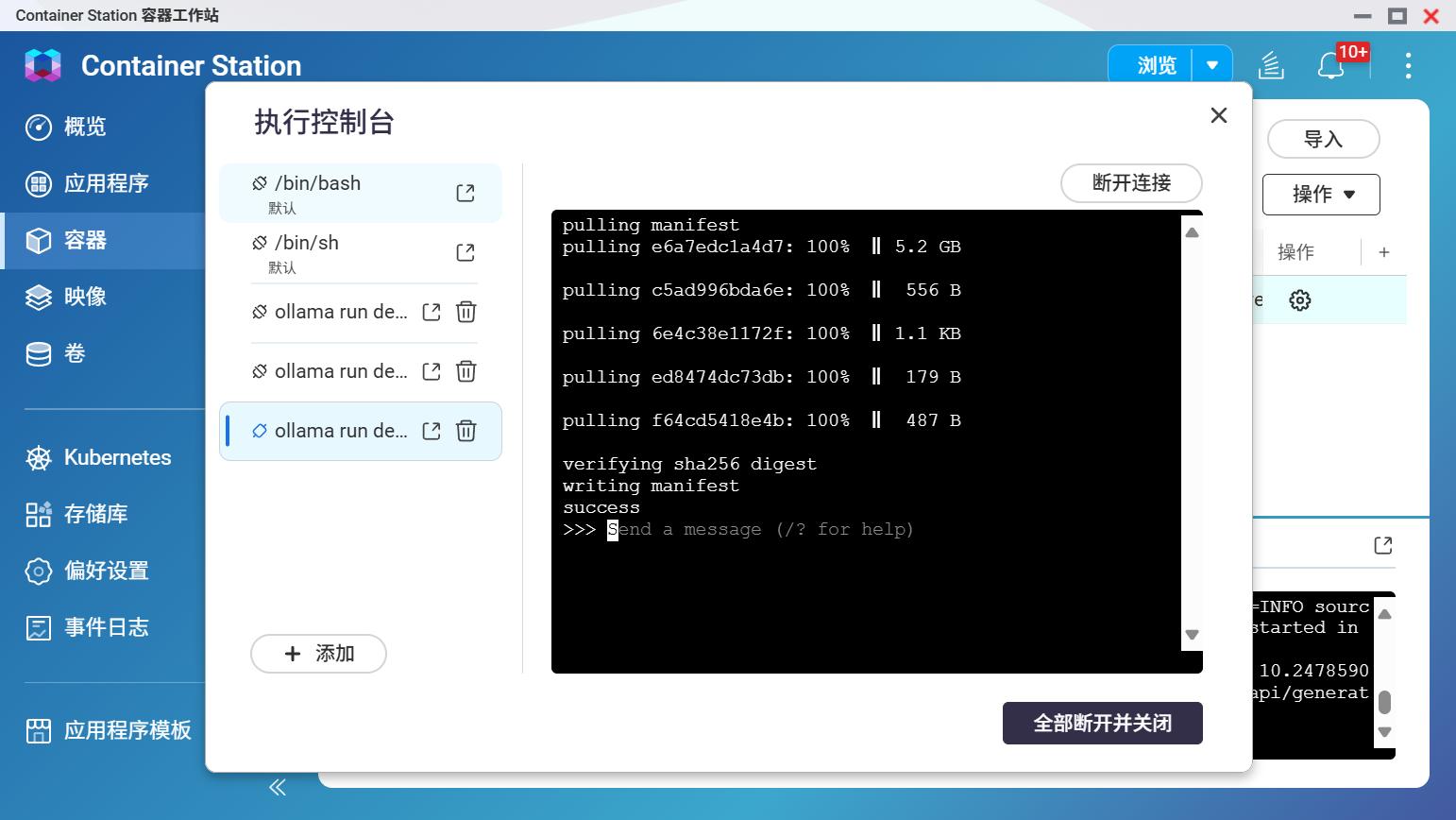Click the terminal scrollbar up arrow
This screenshot has width=1456, height=820.
tap(1192, 232)
